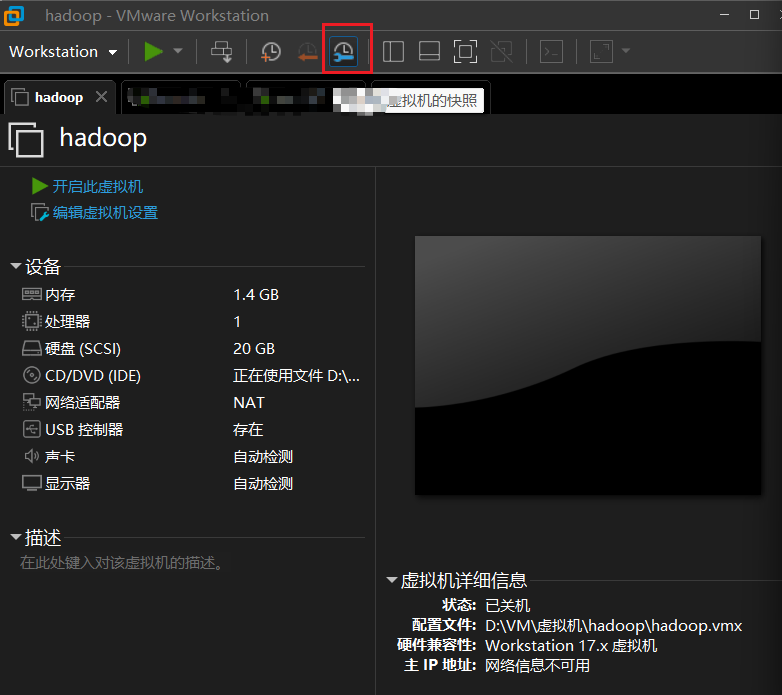Click the Workstation 17.x 虚拟机 compatibility text
Screen dimensions: 782x695
click(x=571, y=646)
